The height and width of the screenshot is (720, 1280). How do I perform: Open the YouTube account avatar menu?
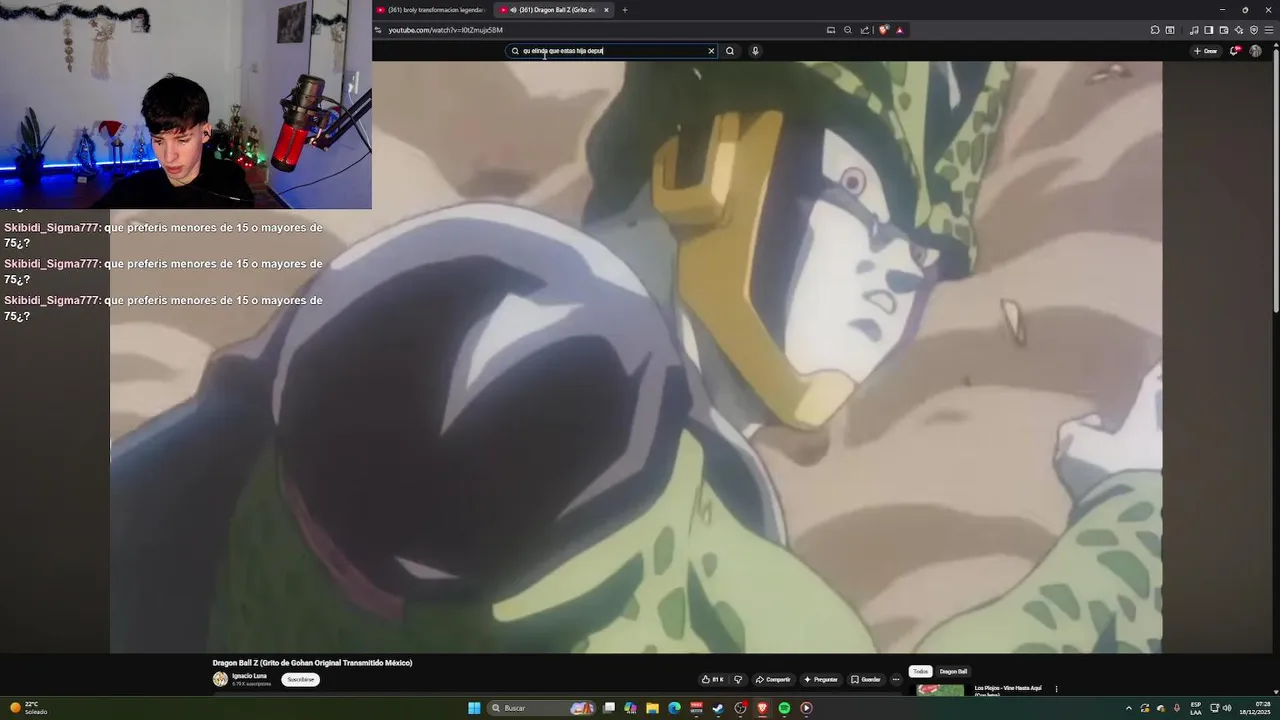pyautogui.click(x=1255, y=51)
